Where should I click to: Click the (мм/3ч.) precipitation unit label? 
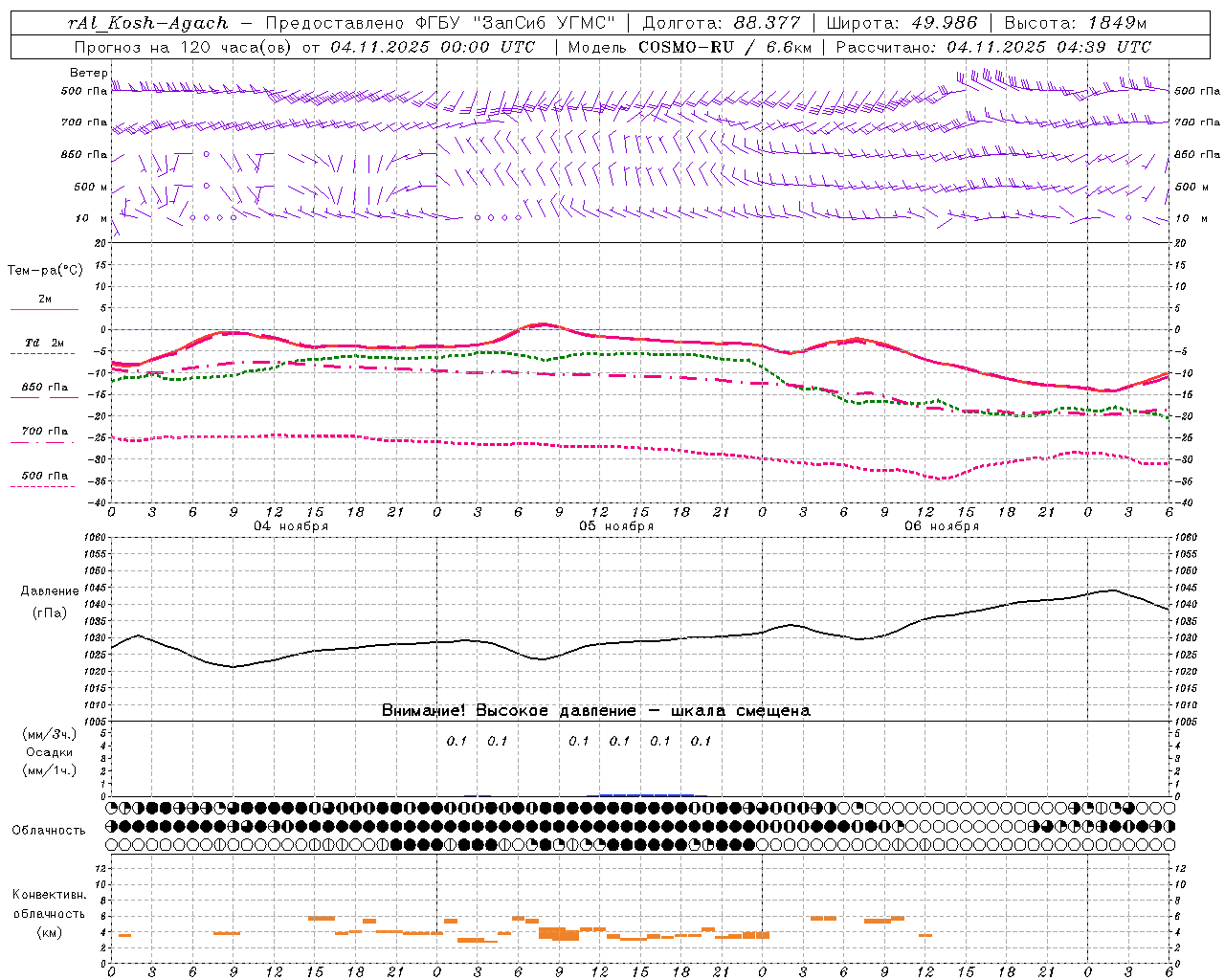coord(49,734)
